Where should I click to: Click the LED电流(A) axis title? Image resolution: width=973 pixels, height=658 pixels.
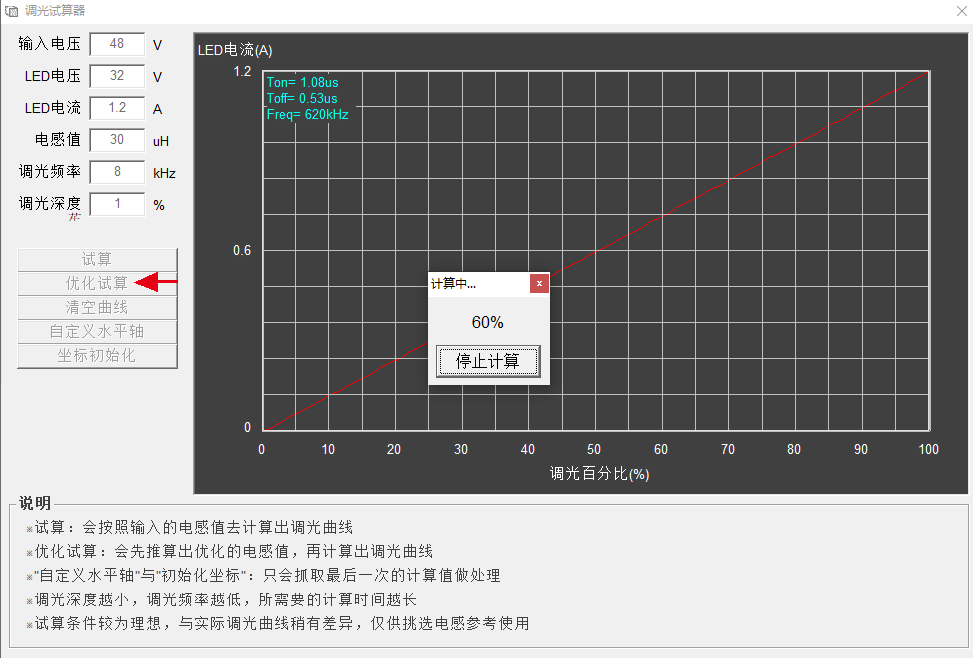[235, 50]
